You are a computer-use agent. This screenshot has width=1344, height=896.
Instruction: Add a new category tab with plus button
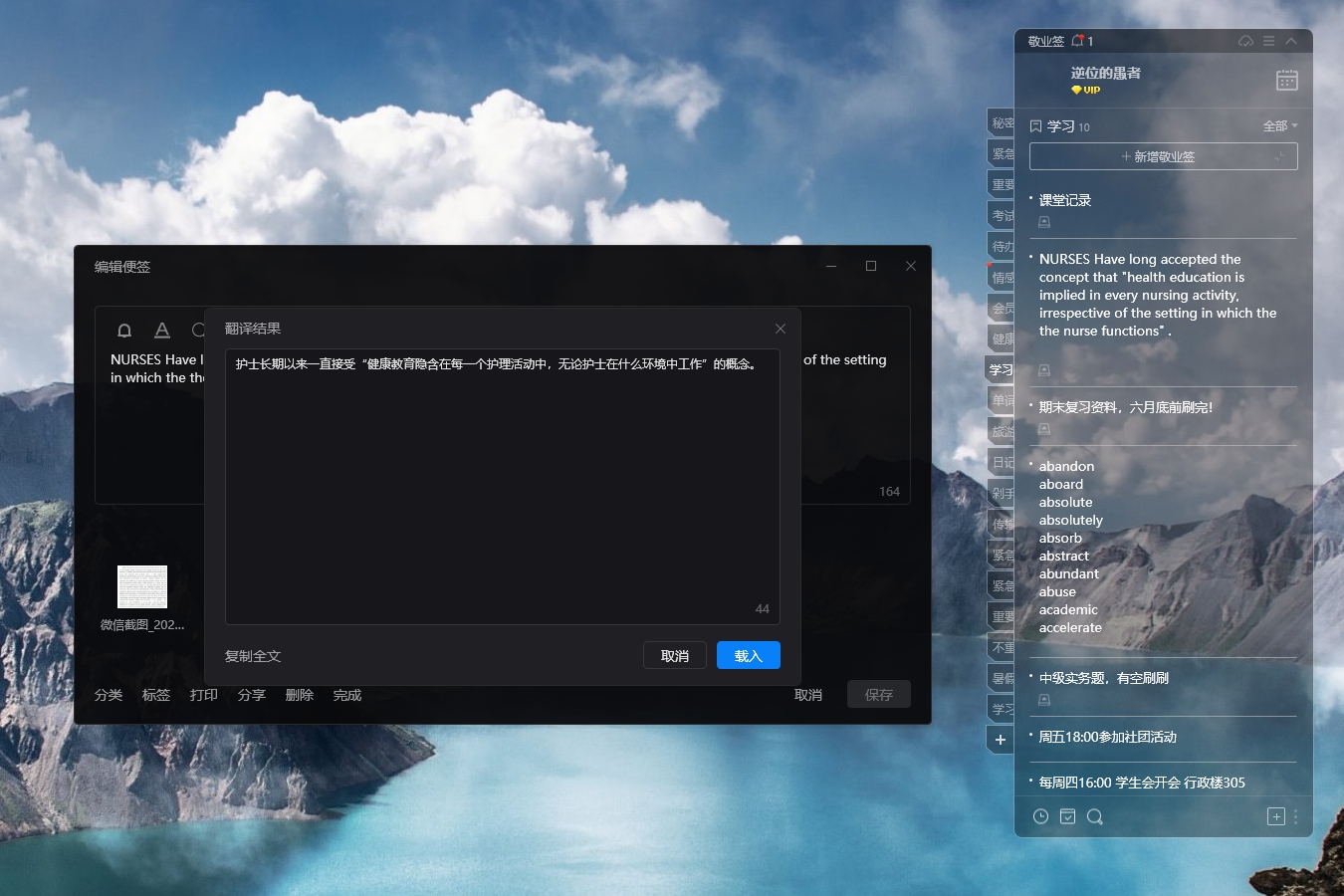(x=1001, y=740)
